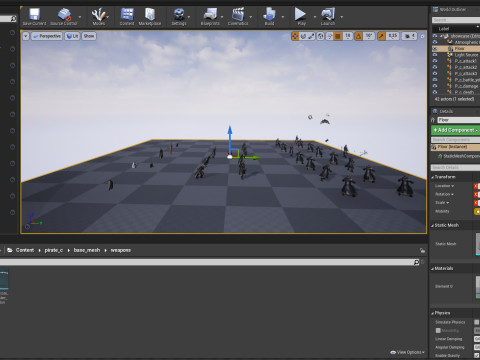The image size is (480, 360).
Task: Toggle grid snapping icon in viewport toolbar
Action: point(338,36)
